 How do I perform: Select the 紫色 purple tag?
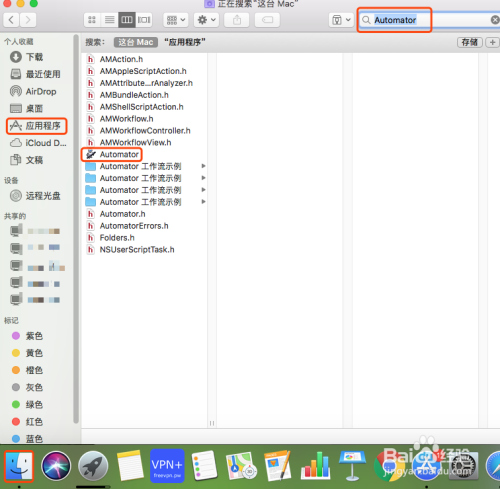27,336
